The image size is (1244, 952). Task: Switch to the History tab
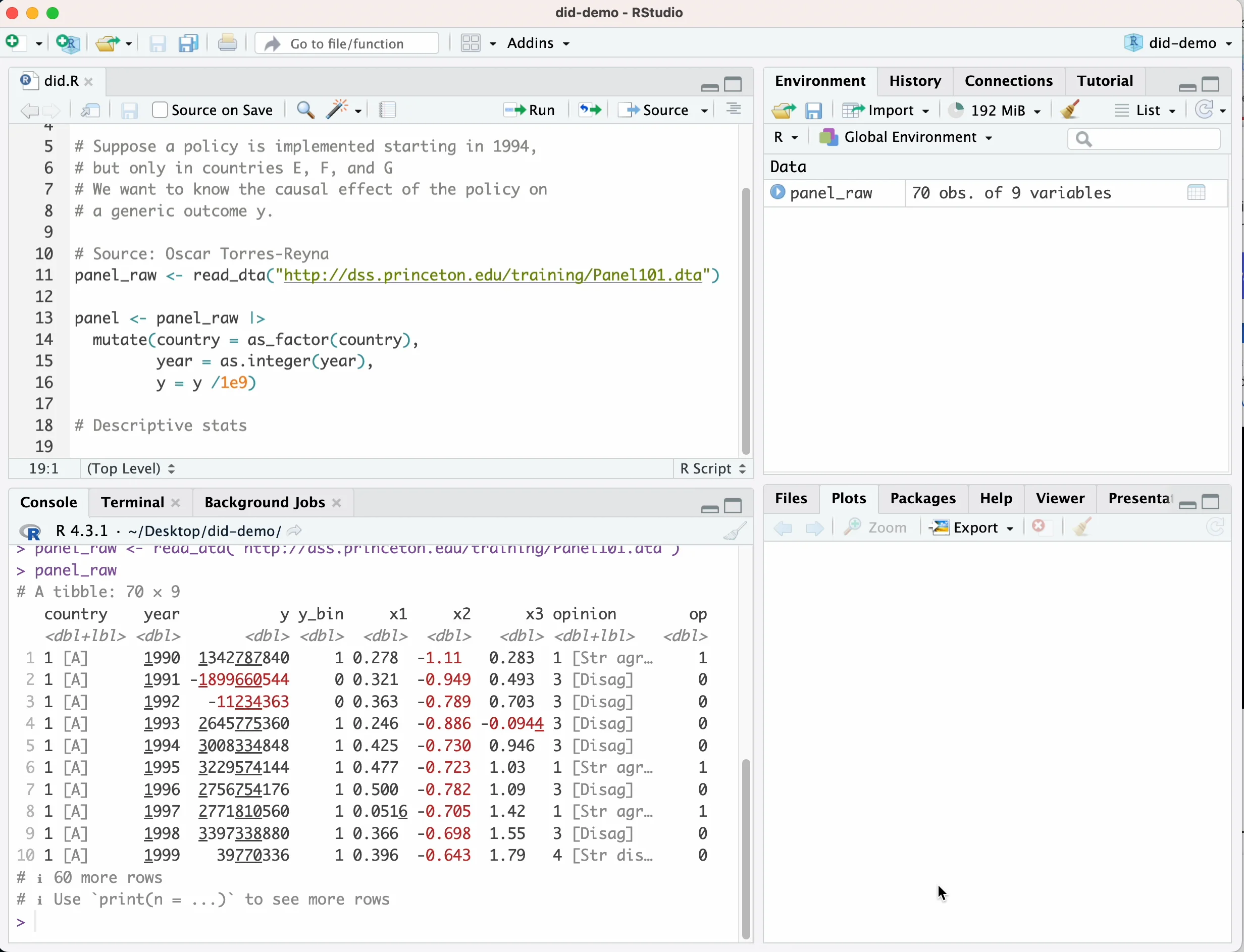tap(914, 81)
